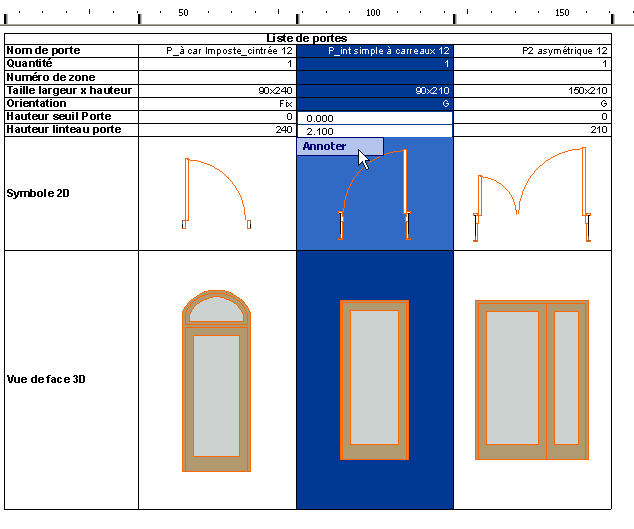Click threshold height 0 of P_à car Imposte_cintrée
The height and width of the screenshot is (529, 634).
click(218, 116)
